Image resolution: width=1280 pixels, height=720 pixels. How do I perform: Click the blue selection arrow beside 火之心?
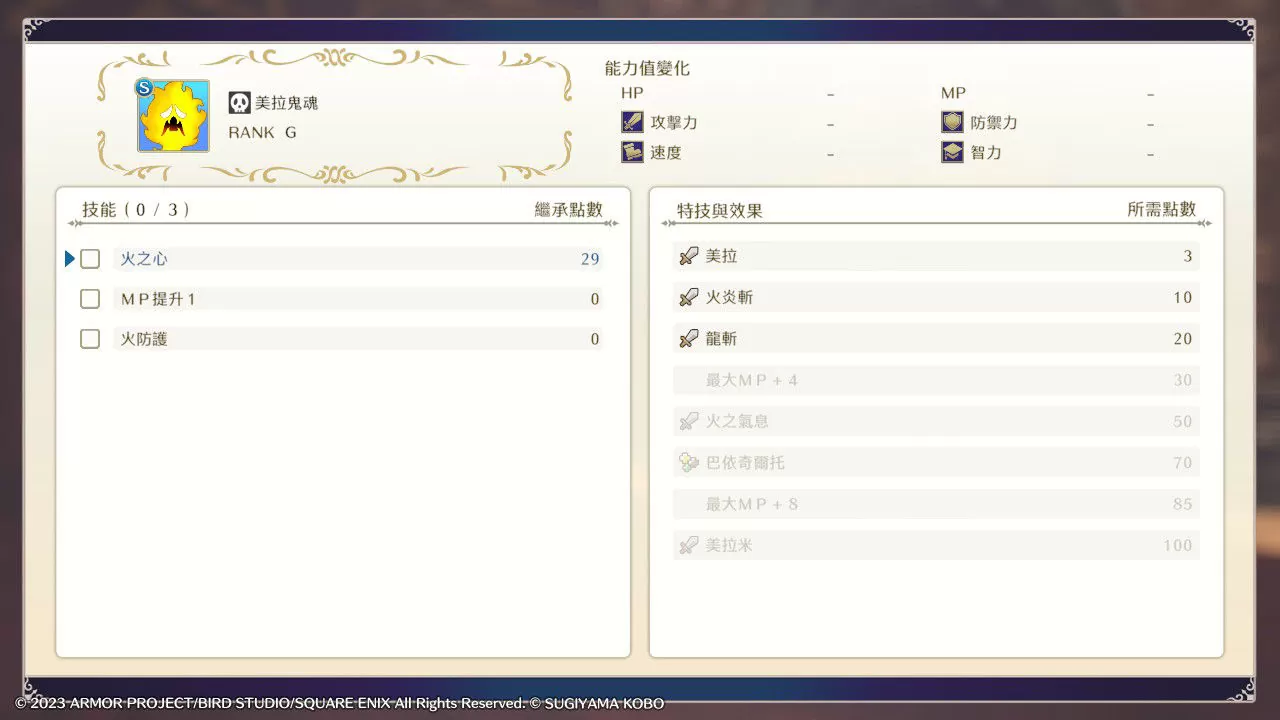click(x=70, y=259)
